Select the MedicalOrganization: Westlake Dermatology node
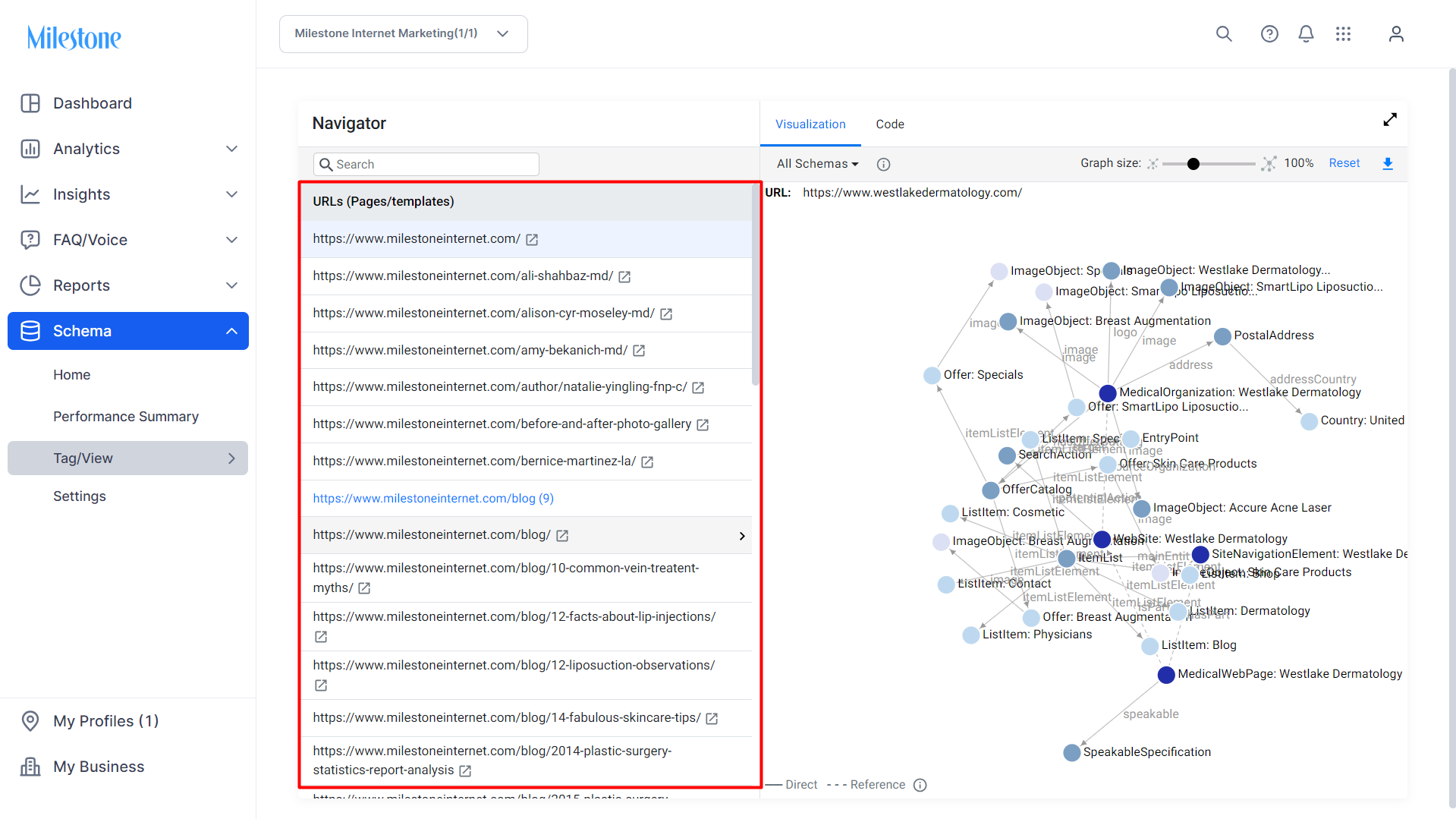This screenshot has width=1456, height=819. (x=1108, y=393)
